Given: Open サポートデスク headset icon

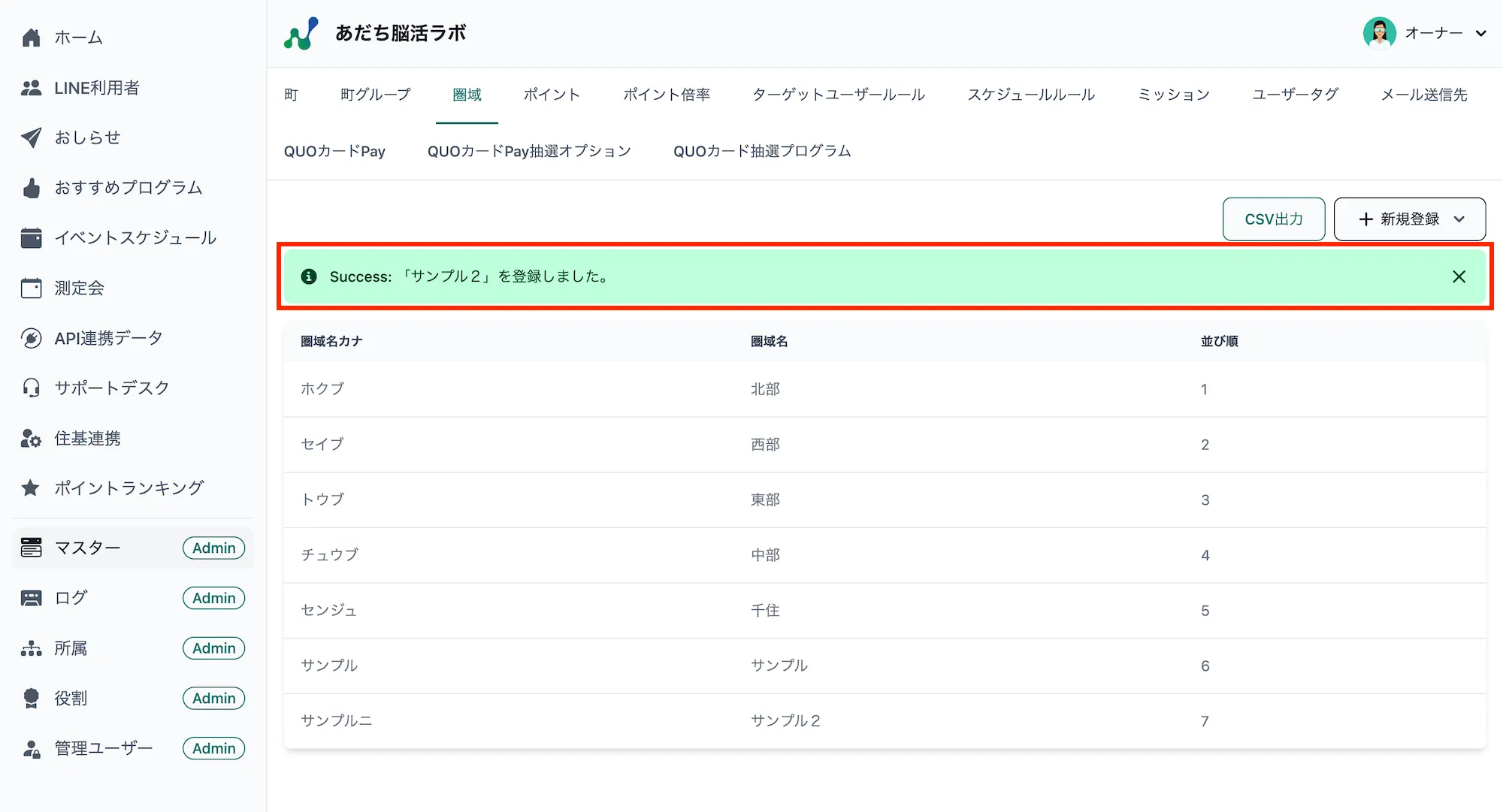Looking at the screenshot, I should pyautogui.click(x=31, y=388).
